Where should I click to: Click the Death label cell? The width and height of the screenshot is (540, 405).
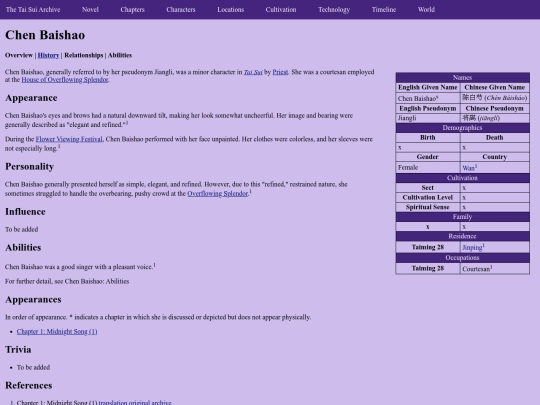pos(495,138)
